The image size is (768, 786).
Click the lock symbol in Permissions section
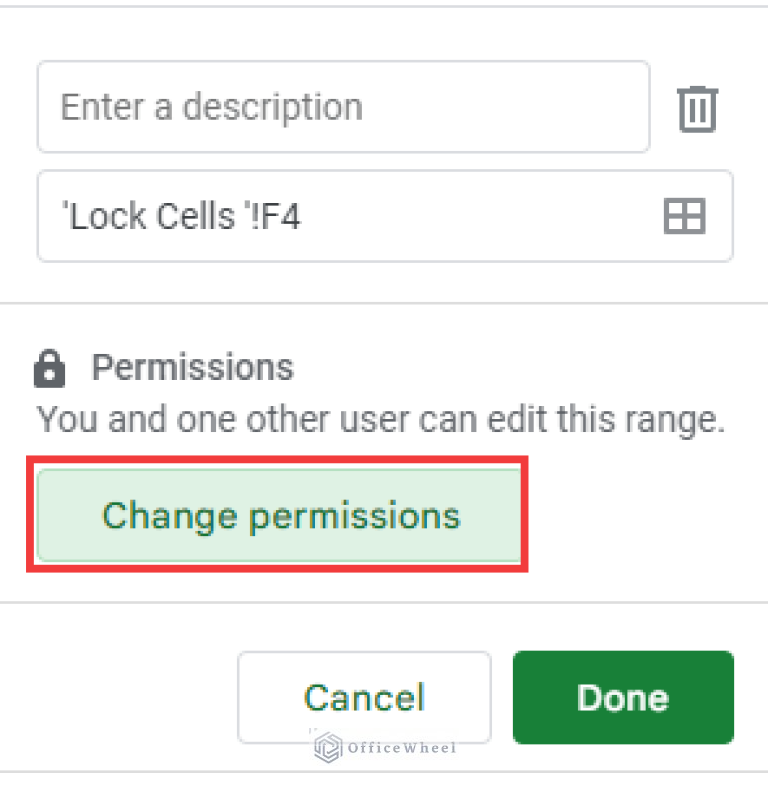[x=49, y=370]
